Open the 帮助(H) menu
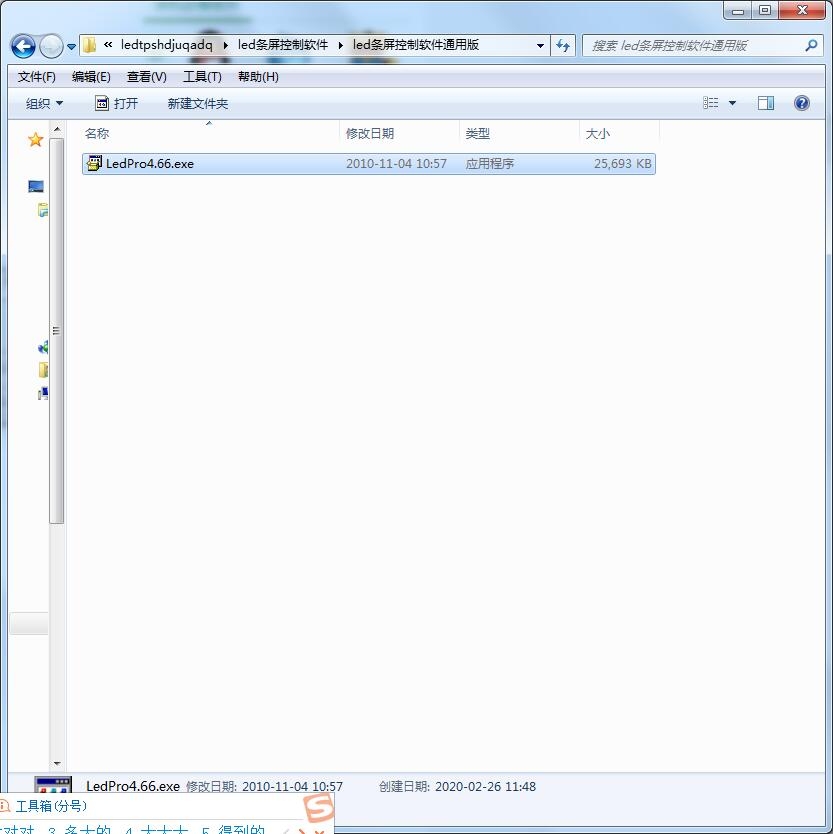Image resolution: width=833 pixels, height=834 pixels. pos(258,77)
